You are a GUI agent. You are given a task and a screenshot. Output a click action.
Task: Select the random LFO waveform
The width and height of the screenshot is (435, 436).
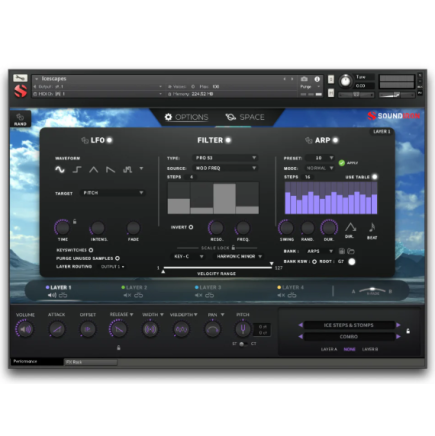[127, 170]
